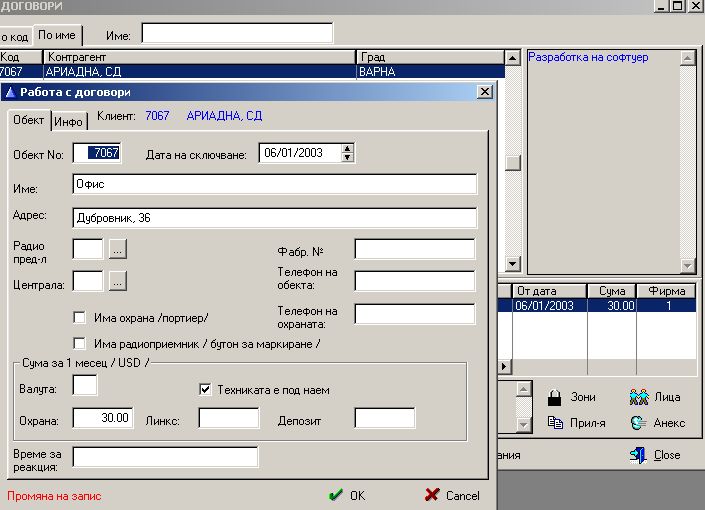The image size is (705, 510).
Task: Click the Охрана amount field 30.00
Action: [x=103, y=418]
